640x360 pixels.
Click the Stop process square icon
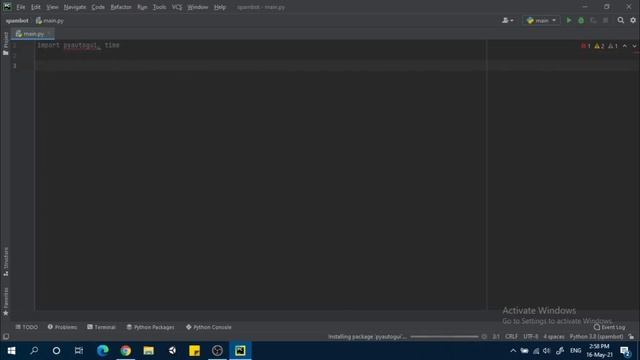(x=606, y=20)
